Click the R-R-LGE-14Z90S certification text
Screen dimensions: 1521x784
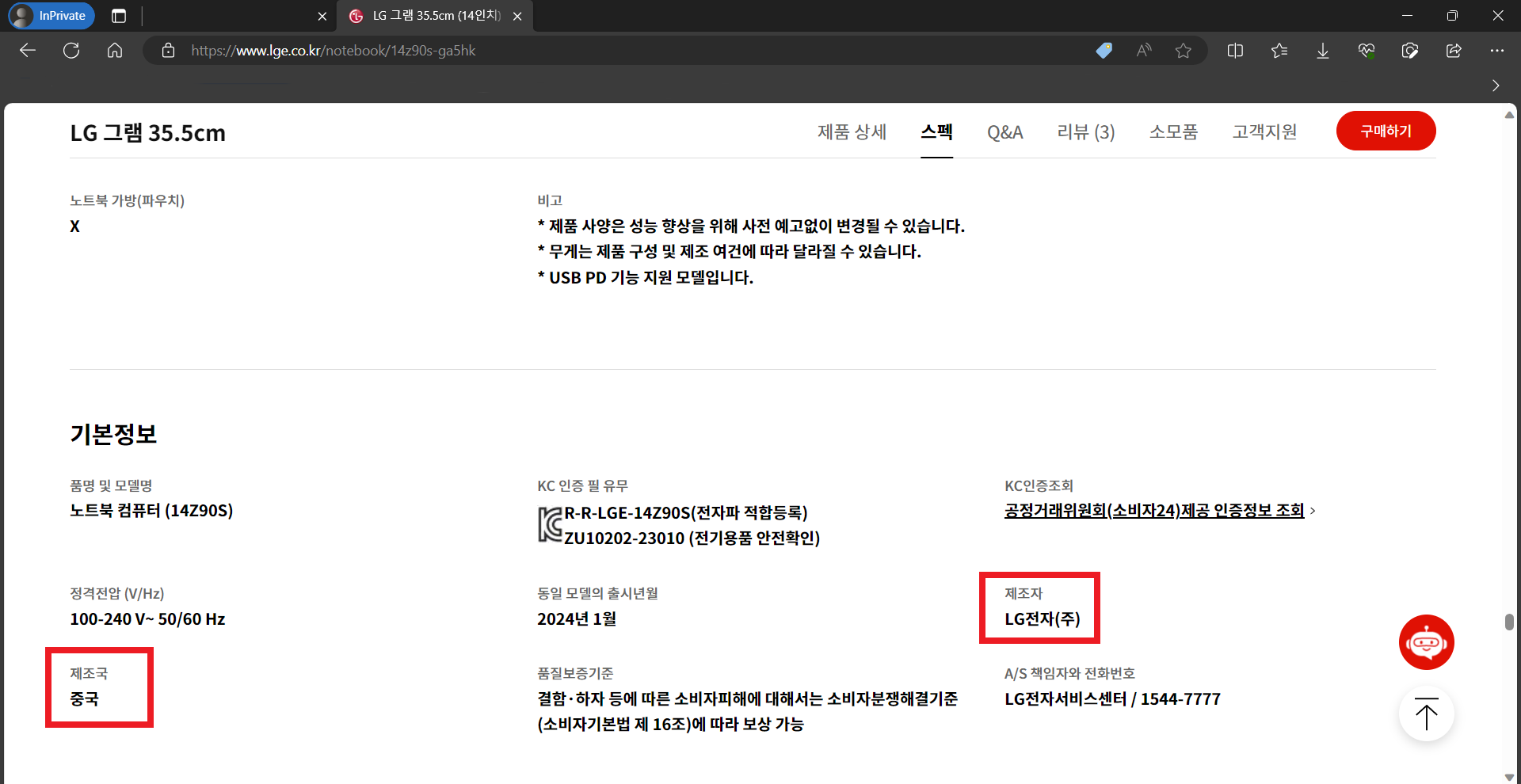686,513
